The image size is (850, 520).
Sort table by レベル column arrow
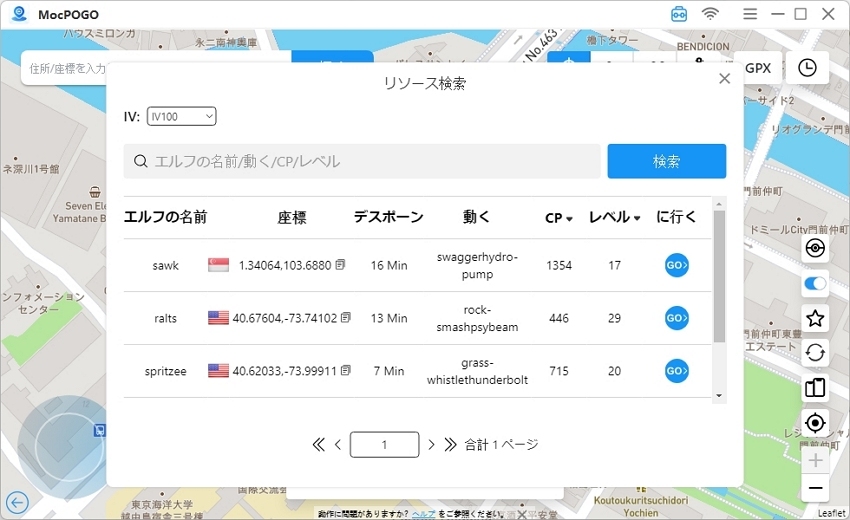pyautogui.click(x=637, y=219)
